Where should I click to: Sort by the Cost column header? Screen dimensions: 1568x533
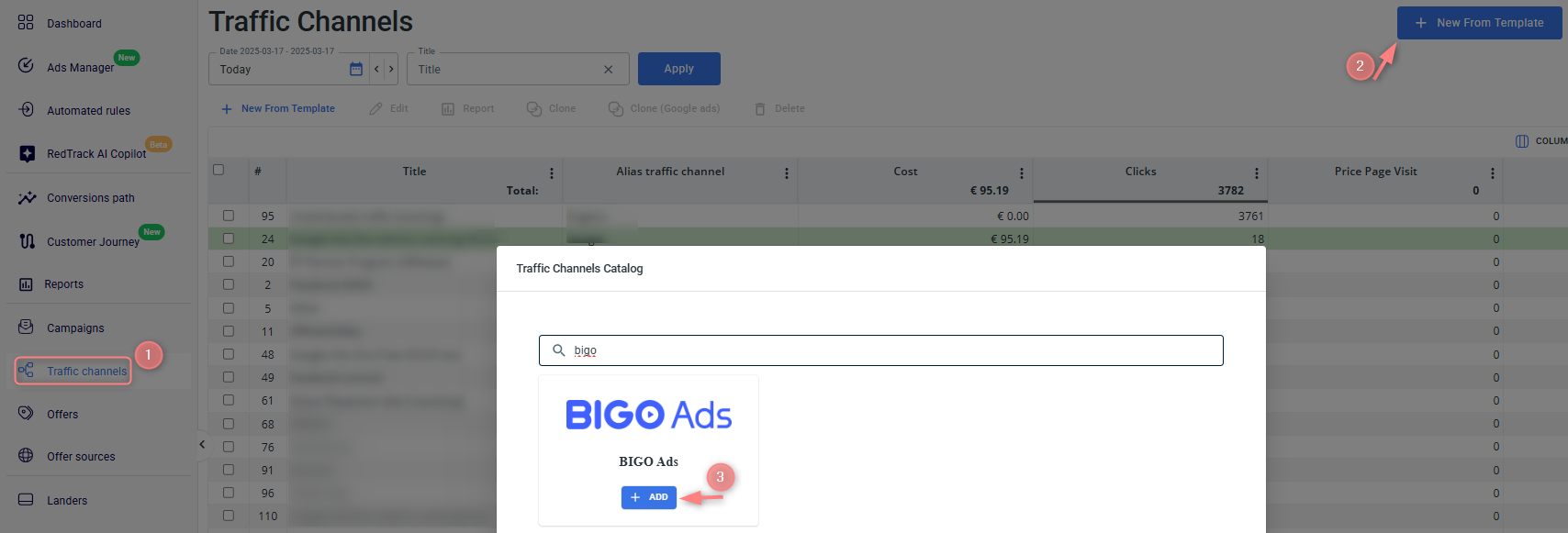906,172
